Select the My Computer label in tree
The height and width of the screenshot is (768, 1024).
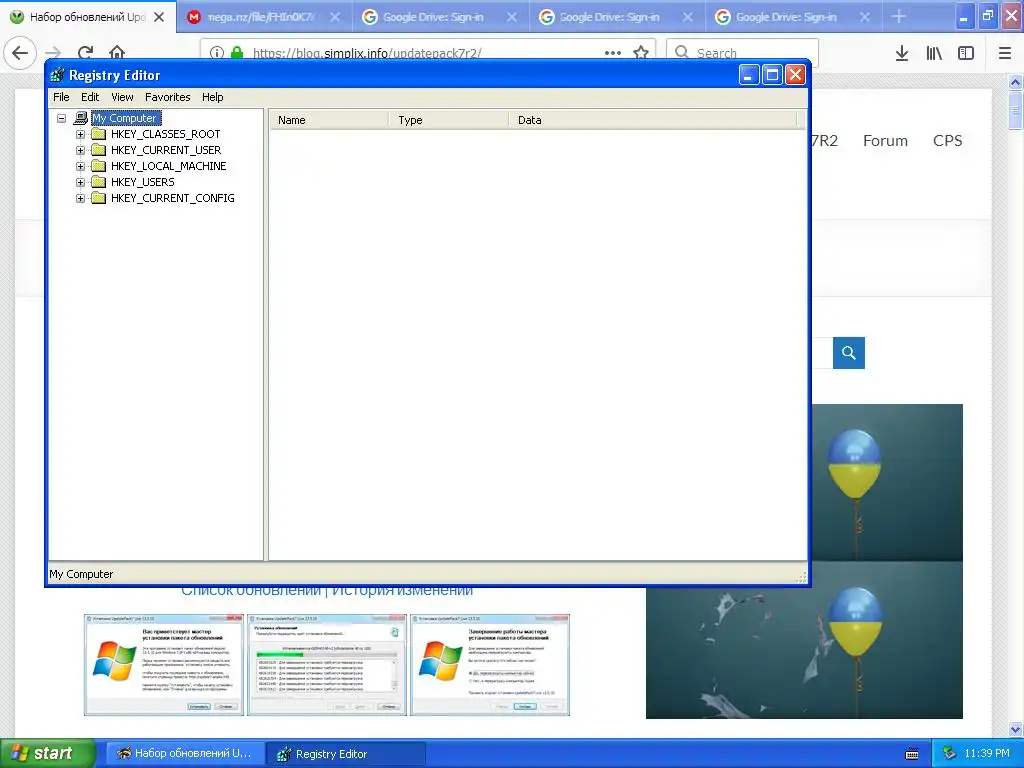[125, 118]
